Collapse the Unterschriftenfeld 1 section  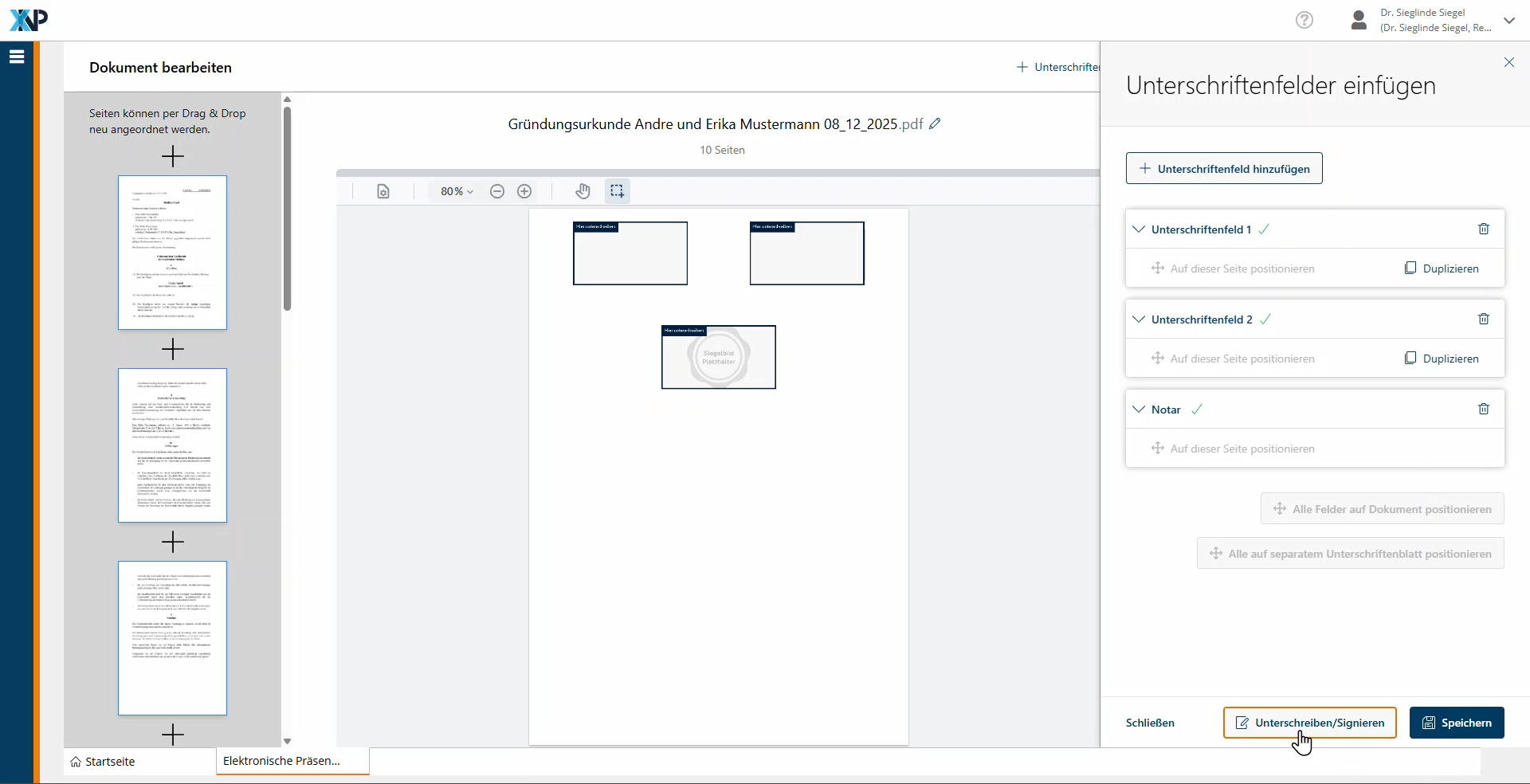1139,229
